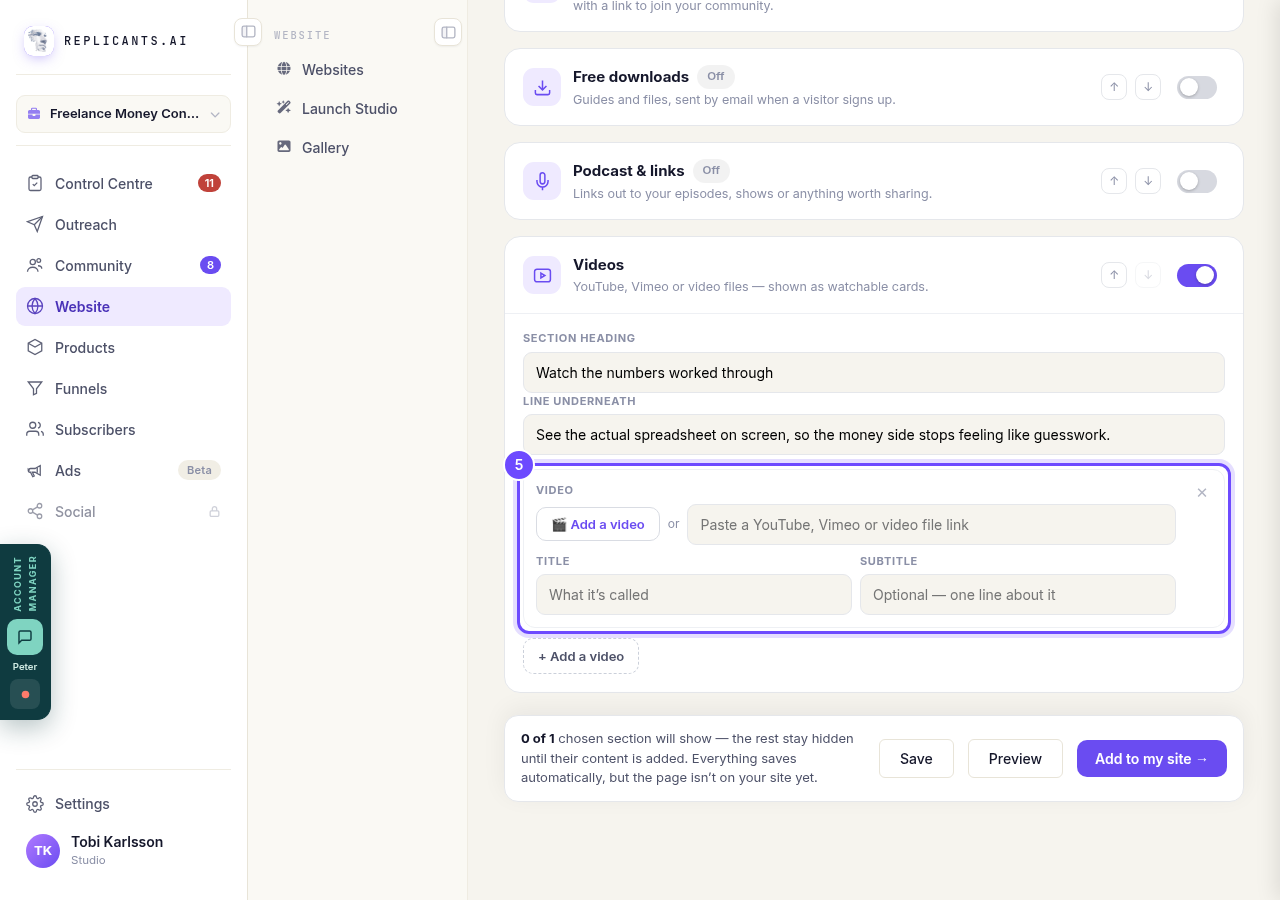The image size is (1280, 900).
Task: Click the red record button under Peter
Action: click(x=25, y=694)
